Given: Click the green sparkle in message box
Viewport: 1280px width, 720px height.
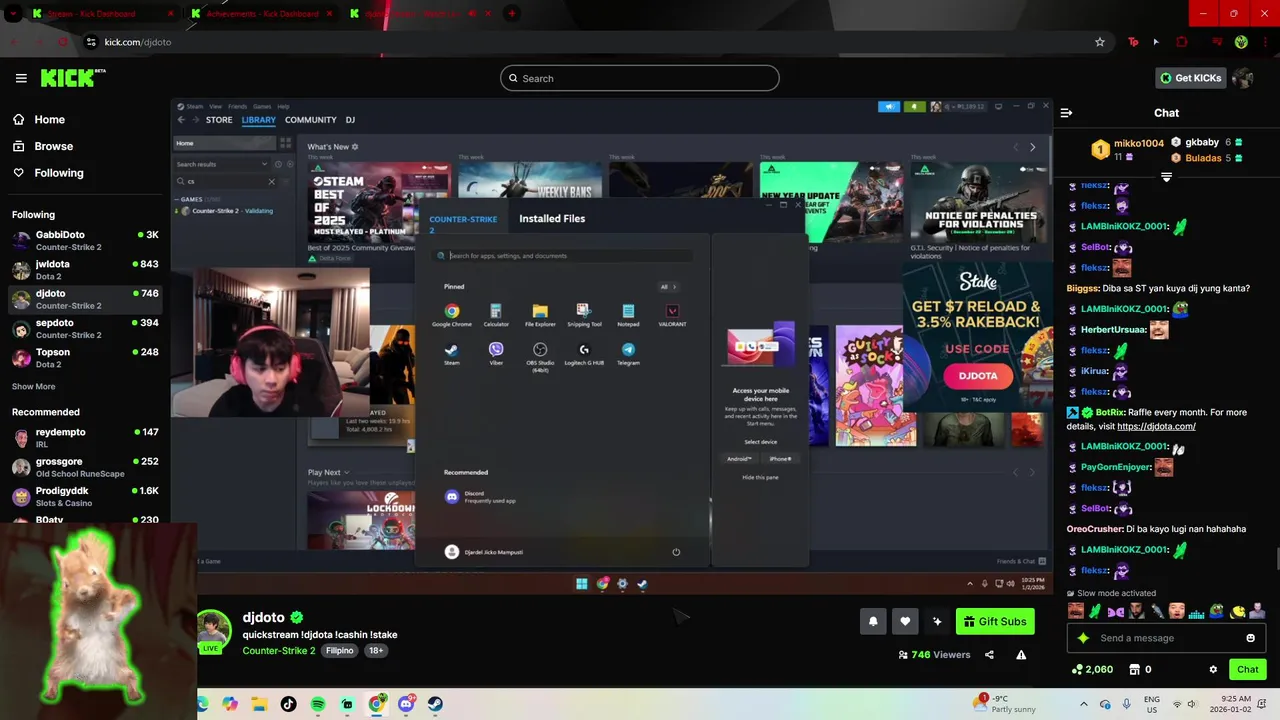Looking at the screenshot, I should click(x=1082, y=638).
